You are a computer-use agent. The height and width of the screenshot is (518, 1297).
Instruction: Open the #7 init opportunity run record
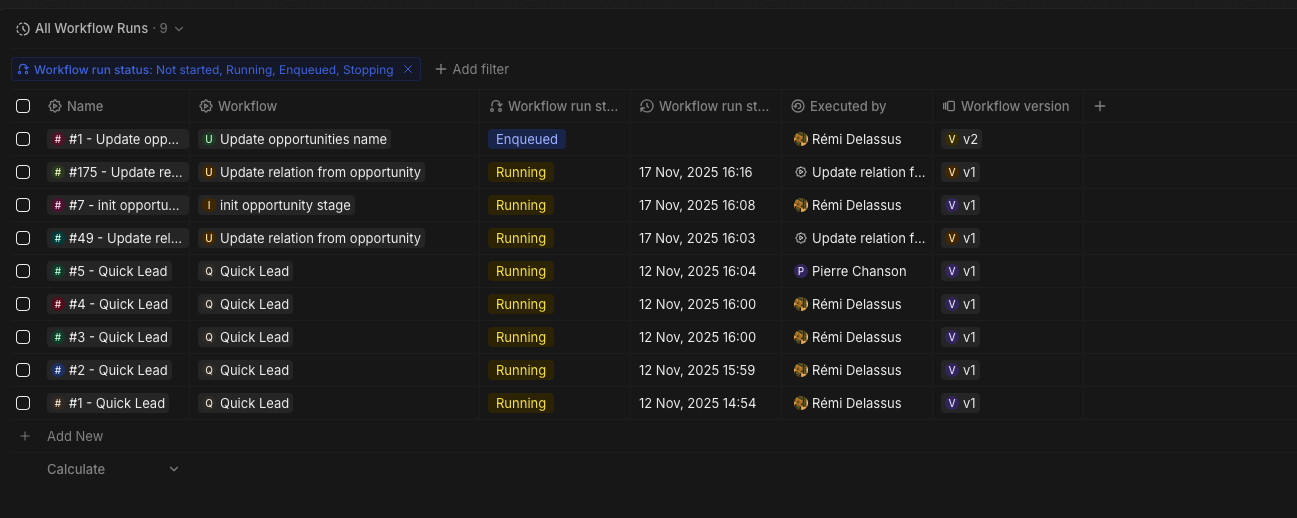pyautogui.click(x=118, y=205)
